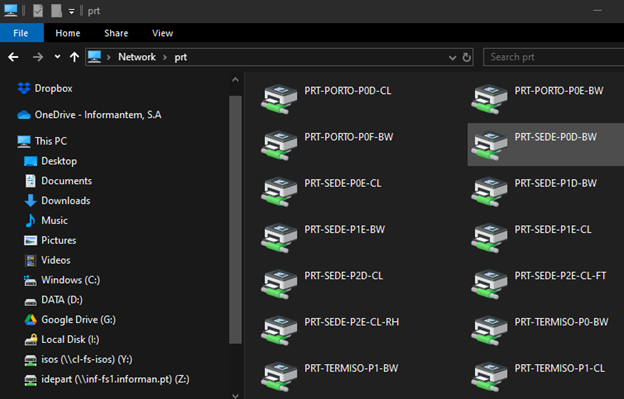Viewport: 624px width, 399px height.
Task: Select Desktop in navigation pane
Action: [x=59, y=161]
